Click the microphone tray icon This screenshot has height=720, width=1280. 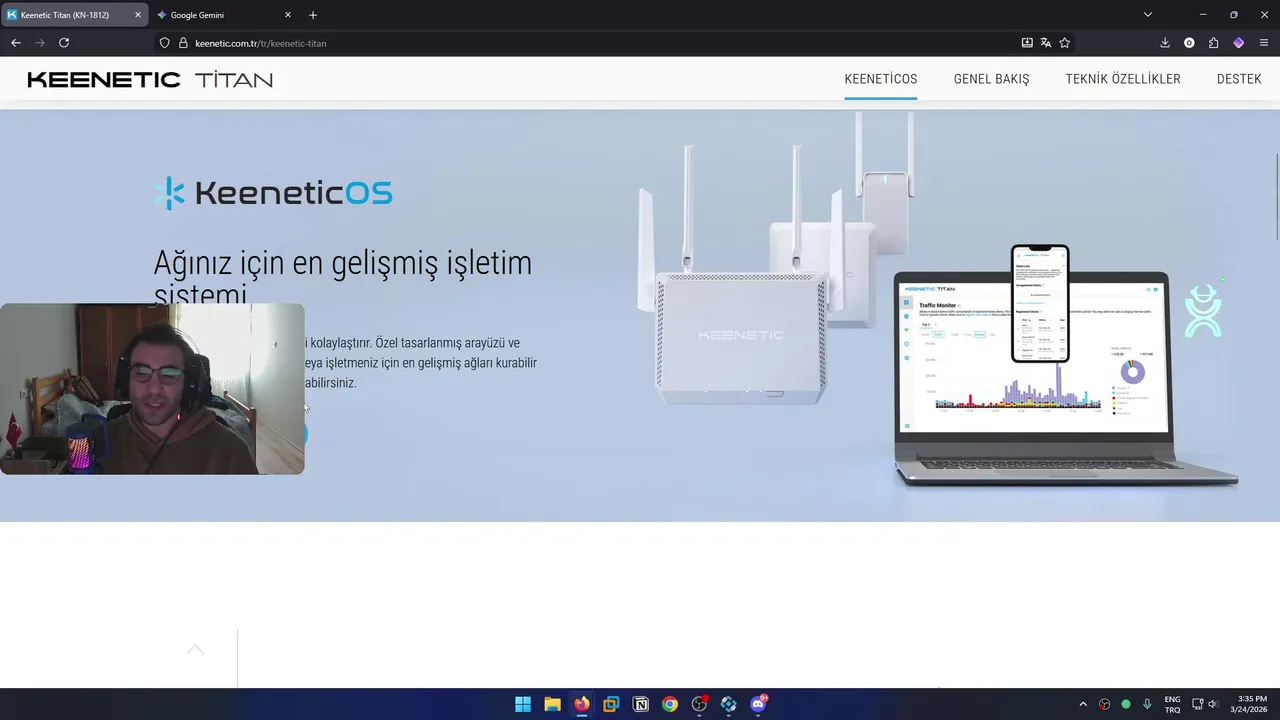point(1147,704)
